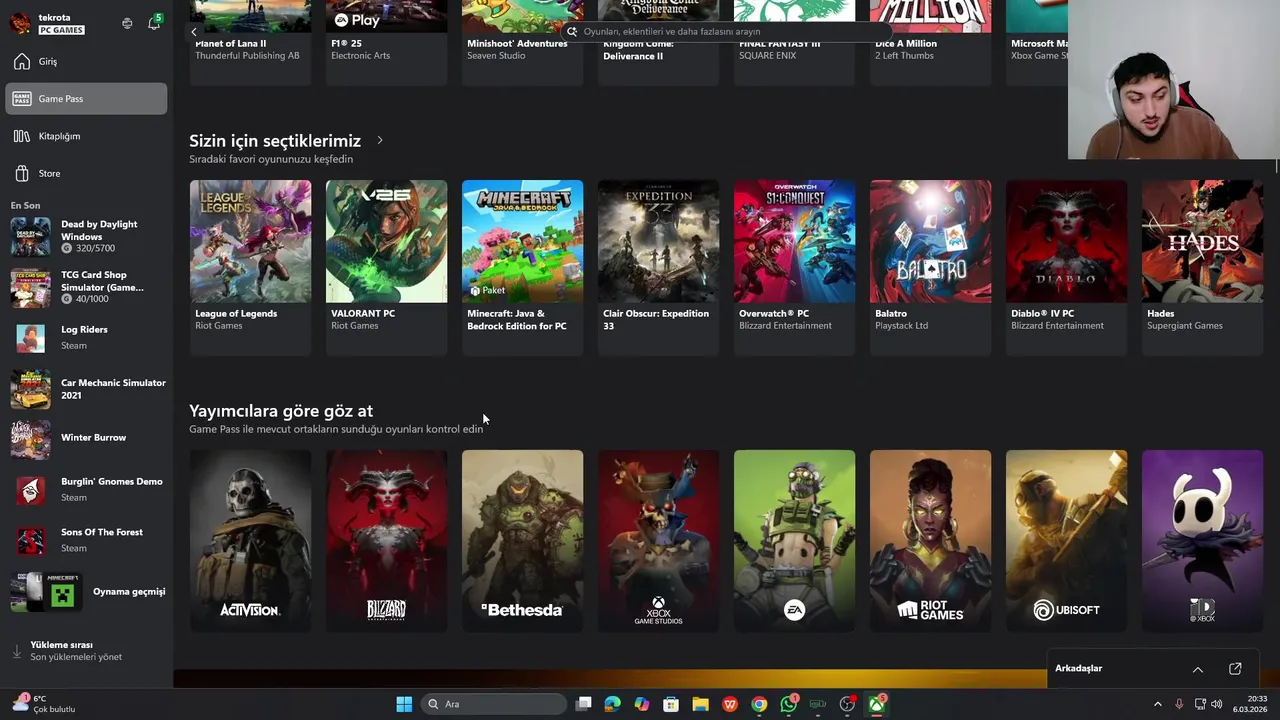This screenshot has height=720, width=1280.
Task: Expand the Arkadaşlar friends panel chevron
Action: [1198, 669]
